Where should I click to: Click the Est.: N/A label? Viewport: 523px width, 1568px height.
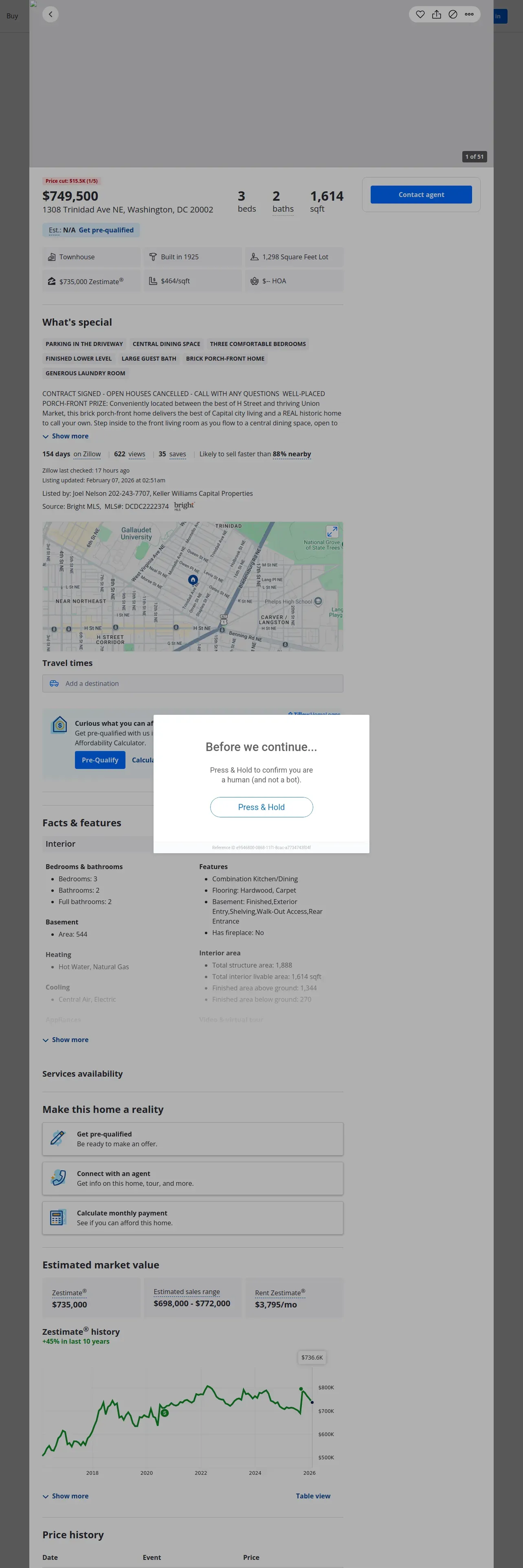(62, 230)
